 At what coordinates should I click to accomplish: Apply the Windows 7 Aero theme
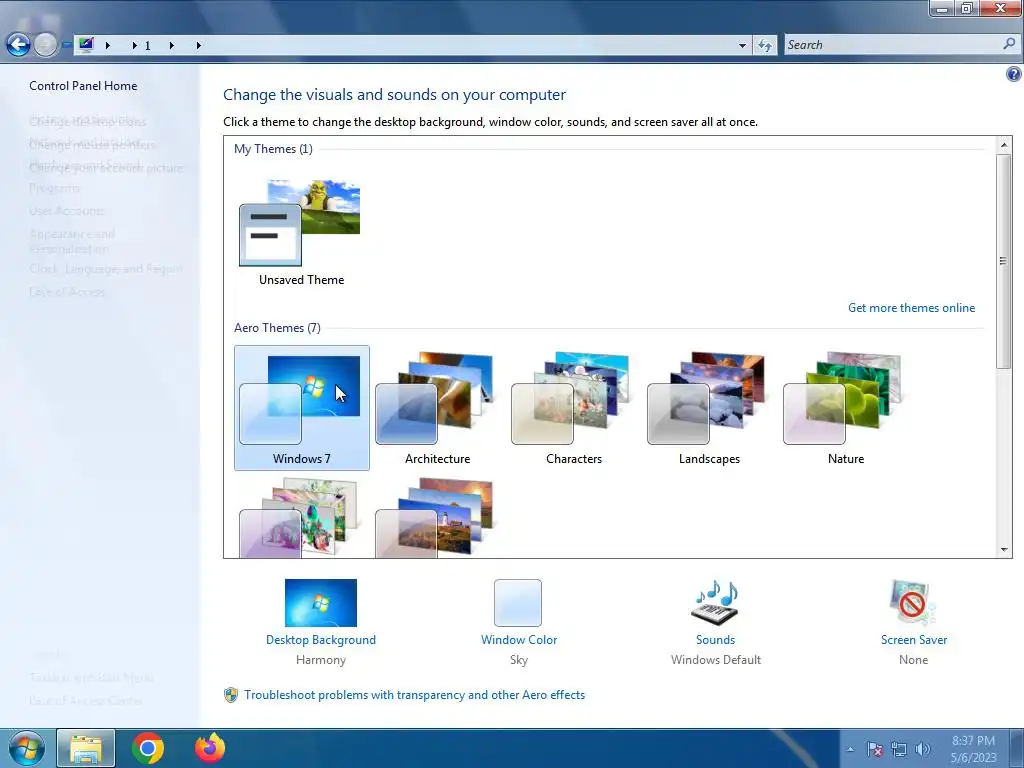point(302,408)
